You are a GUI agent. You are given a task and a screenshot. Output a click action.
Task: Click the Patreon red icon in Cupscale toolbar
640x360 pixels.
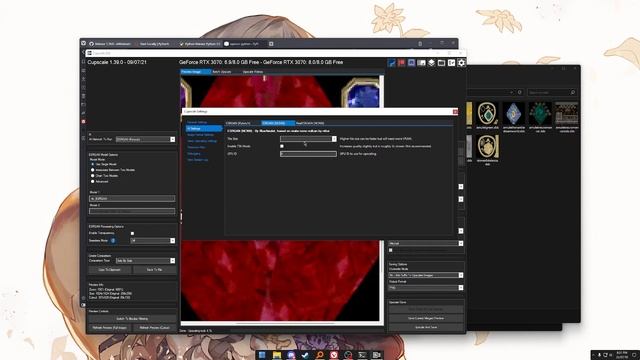pyautogui.click(x=401, y=63)
